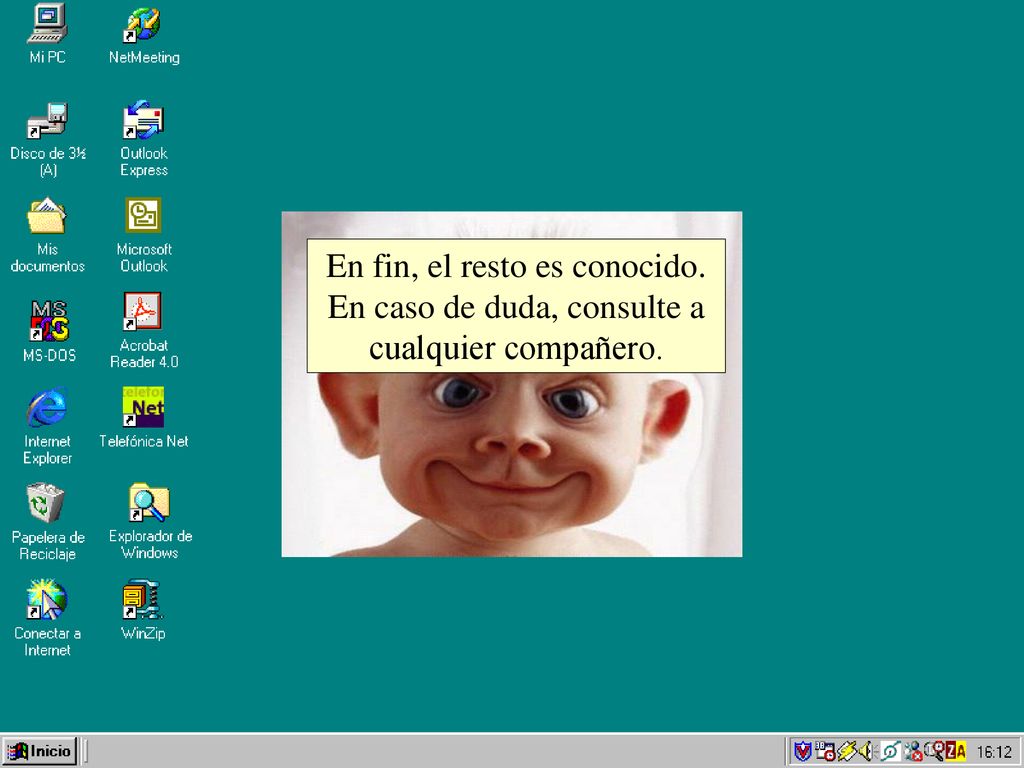Click the 'MS-DOS' label text
Viewport: 1024px width, 768px height.
click(49, 356)
